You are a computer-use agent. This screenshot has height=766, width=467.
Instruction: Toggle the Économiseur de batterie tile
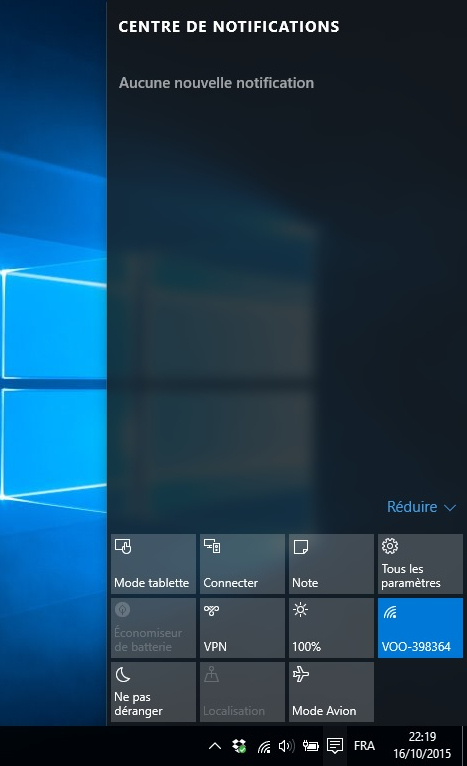pos(153,628)
